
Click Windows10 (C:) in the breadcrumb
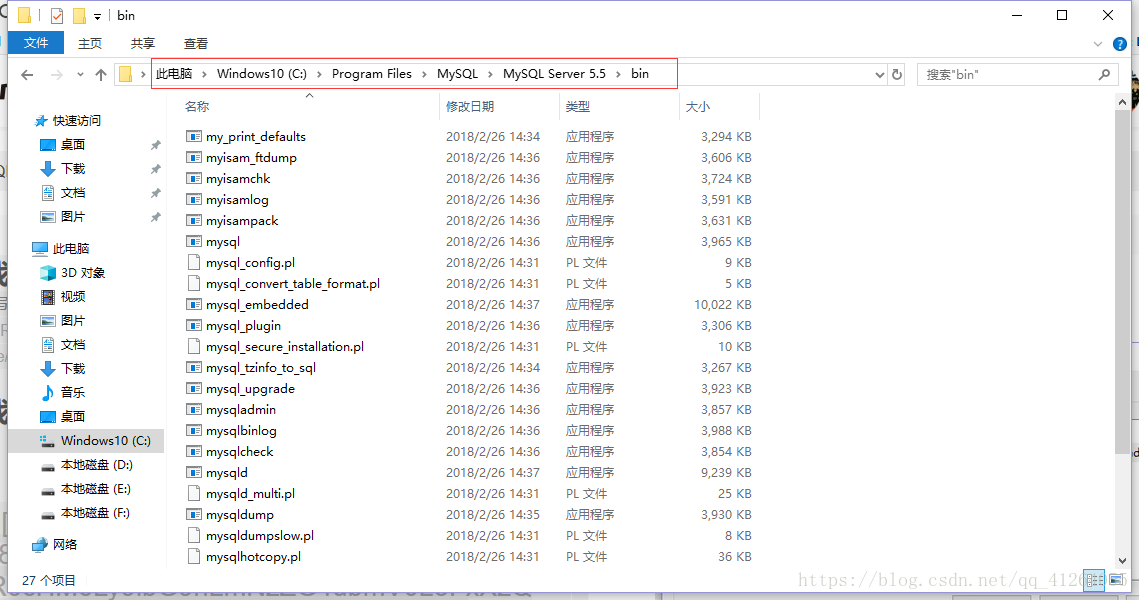coord(262,73)
